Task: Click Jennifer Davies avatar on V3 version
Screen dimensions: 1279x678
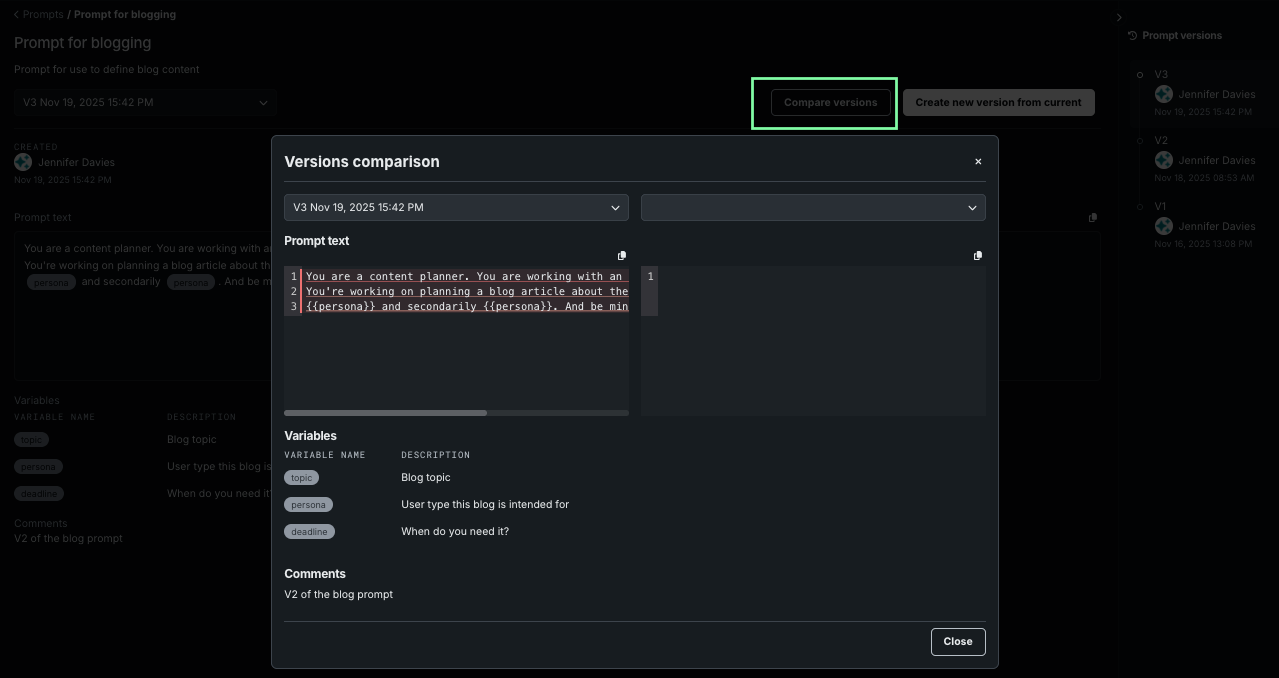Action: point(1163,94)
